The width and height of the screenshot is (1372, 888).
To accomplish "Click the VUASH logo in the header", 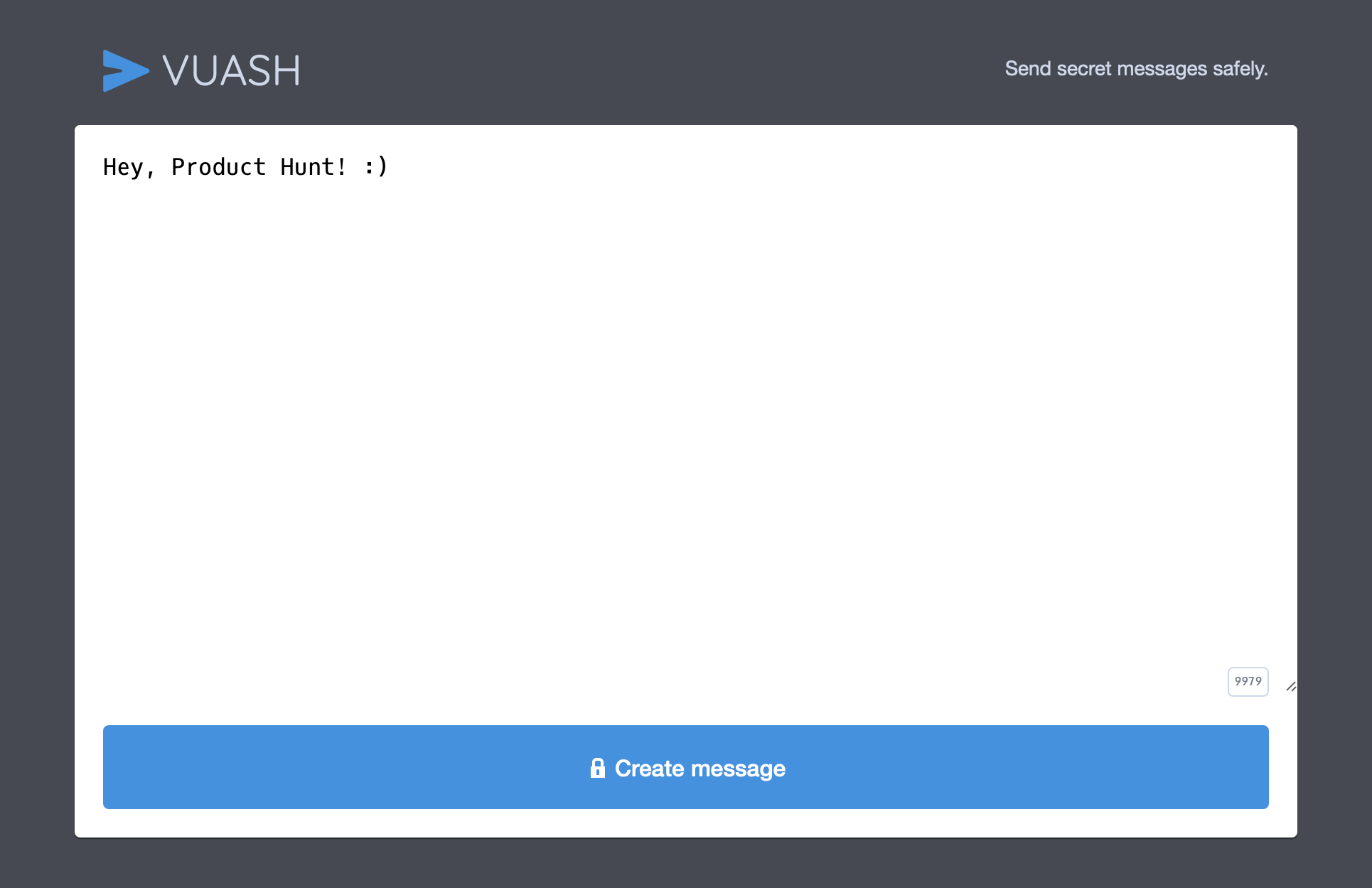I will [201, 71].
